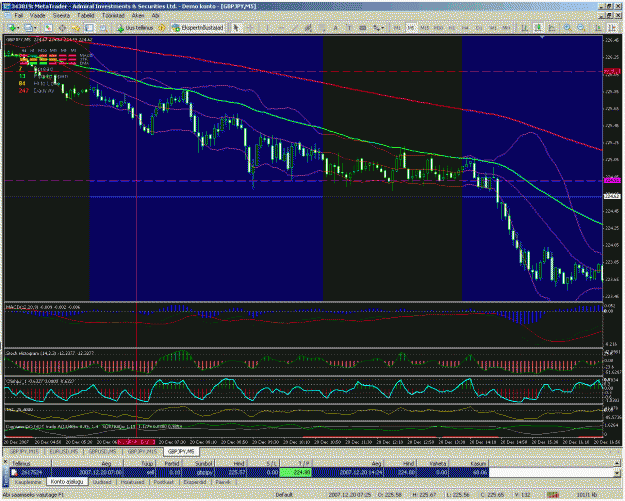This screenshot has width=625, height=501.
Task: Open the Päevik terminal tab
Action: click(x=223, y=482)
